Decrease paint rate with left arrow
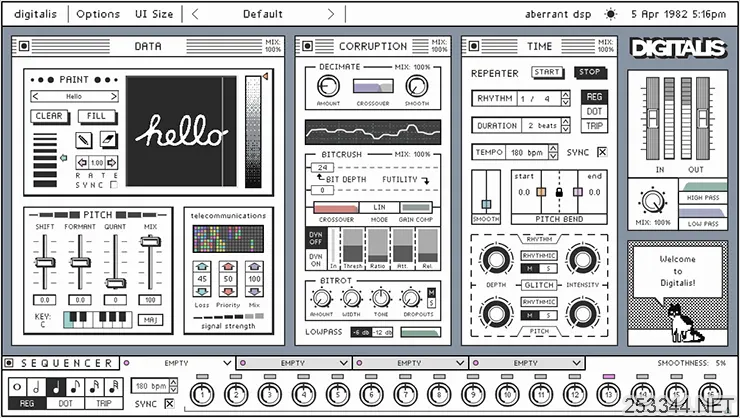740x418 pixels. 82,163
